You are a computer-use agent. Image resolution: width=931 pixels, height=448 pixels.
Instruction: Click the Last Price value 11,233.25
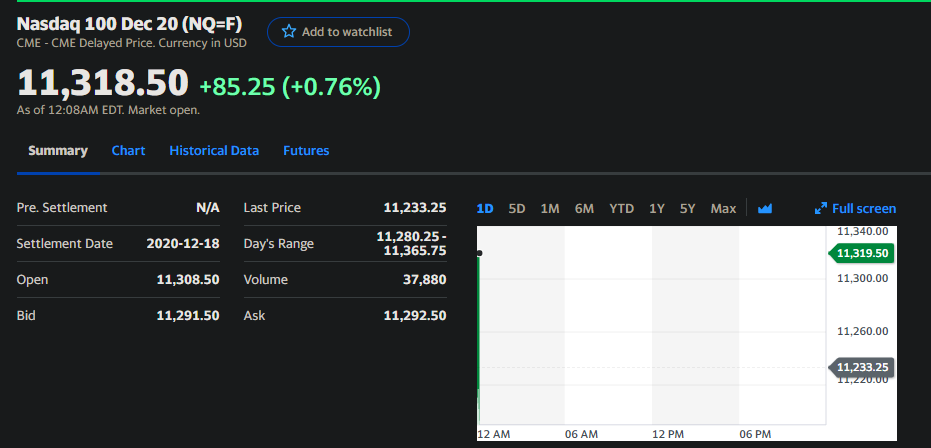click(415, 208)
